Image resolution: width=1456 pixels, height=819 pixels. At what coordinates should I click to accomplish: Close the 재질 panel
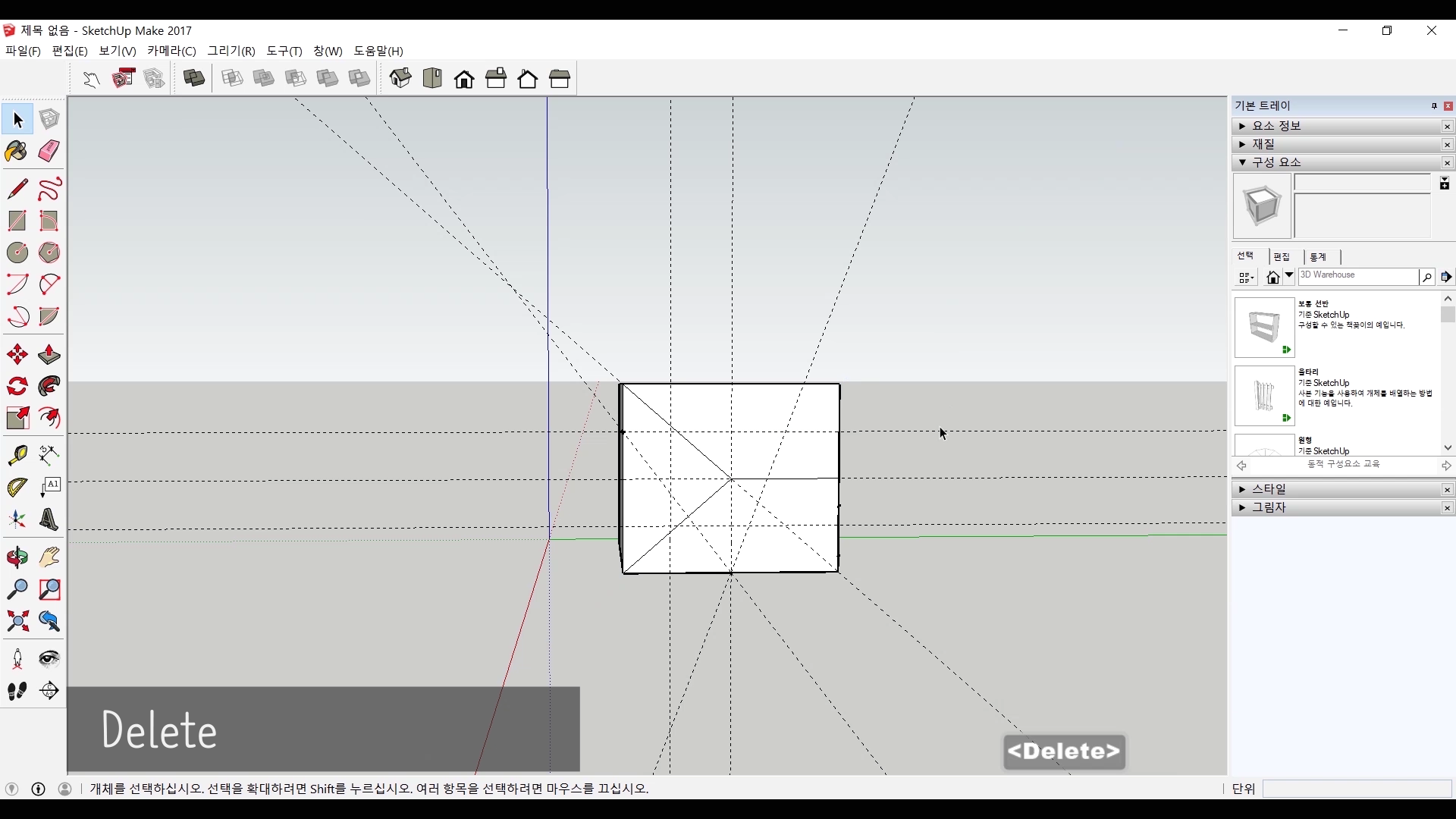[x=1447, y=145]
